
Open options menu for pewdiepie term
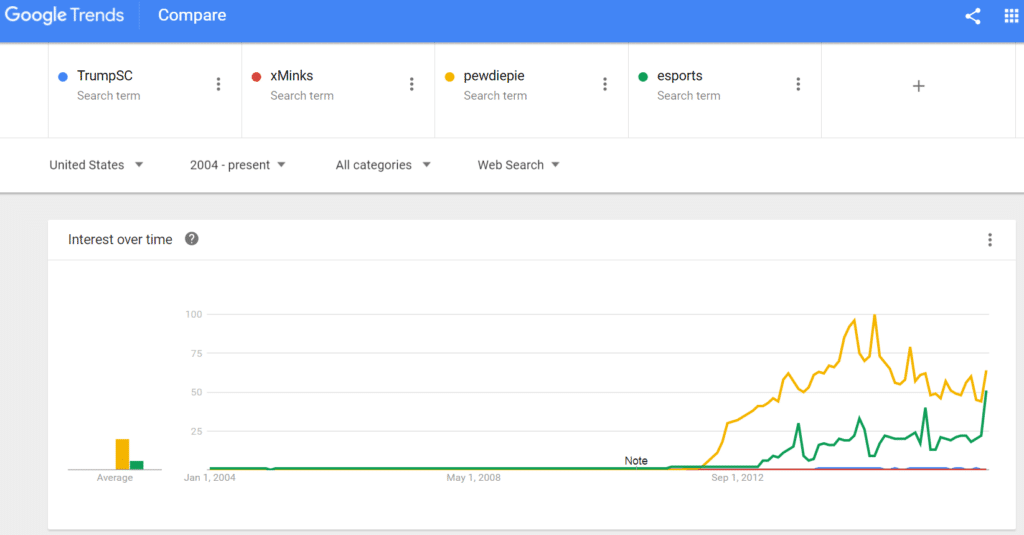point(605,84)
